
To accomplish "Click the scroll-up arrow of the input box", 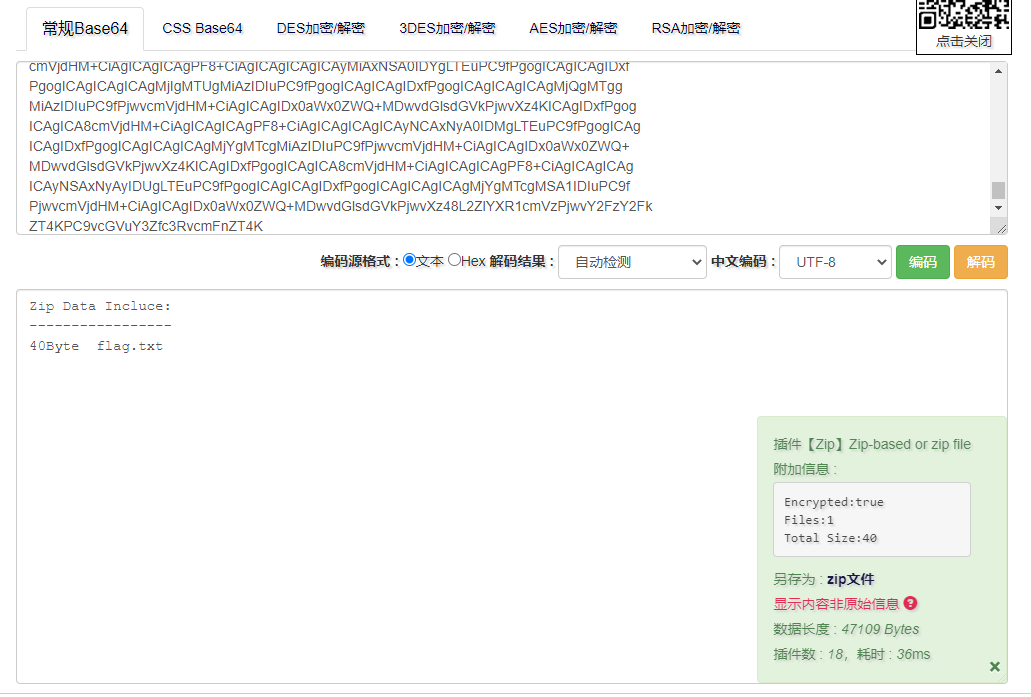I will tap(998, 71).
